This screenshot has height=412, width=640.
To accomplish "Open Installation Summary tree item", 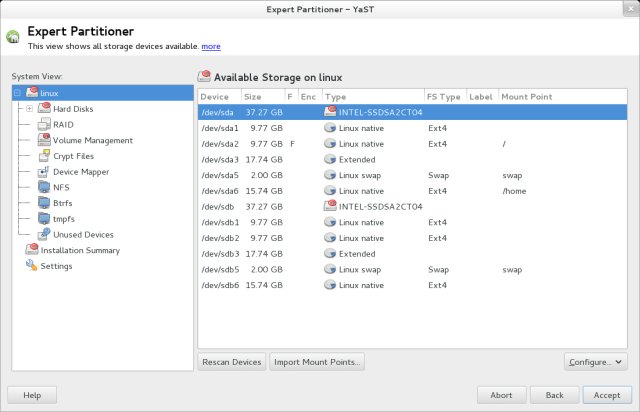I will coord(80,250).
